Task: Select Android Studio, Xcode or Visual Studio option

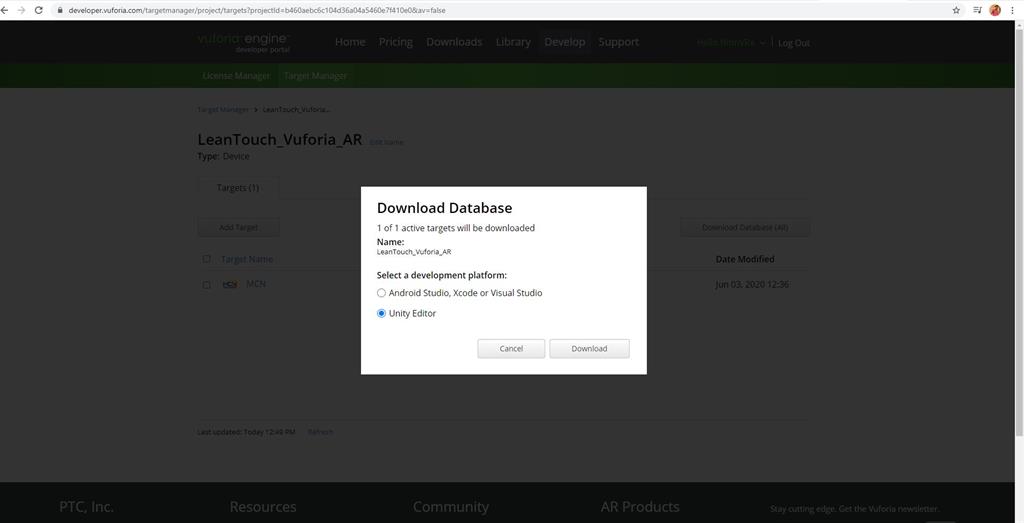Action: click(x=381, y=293)
